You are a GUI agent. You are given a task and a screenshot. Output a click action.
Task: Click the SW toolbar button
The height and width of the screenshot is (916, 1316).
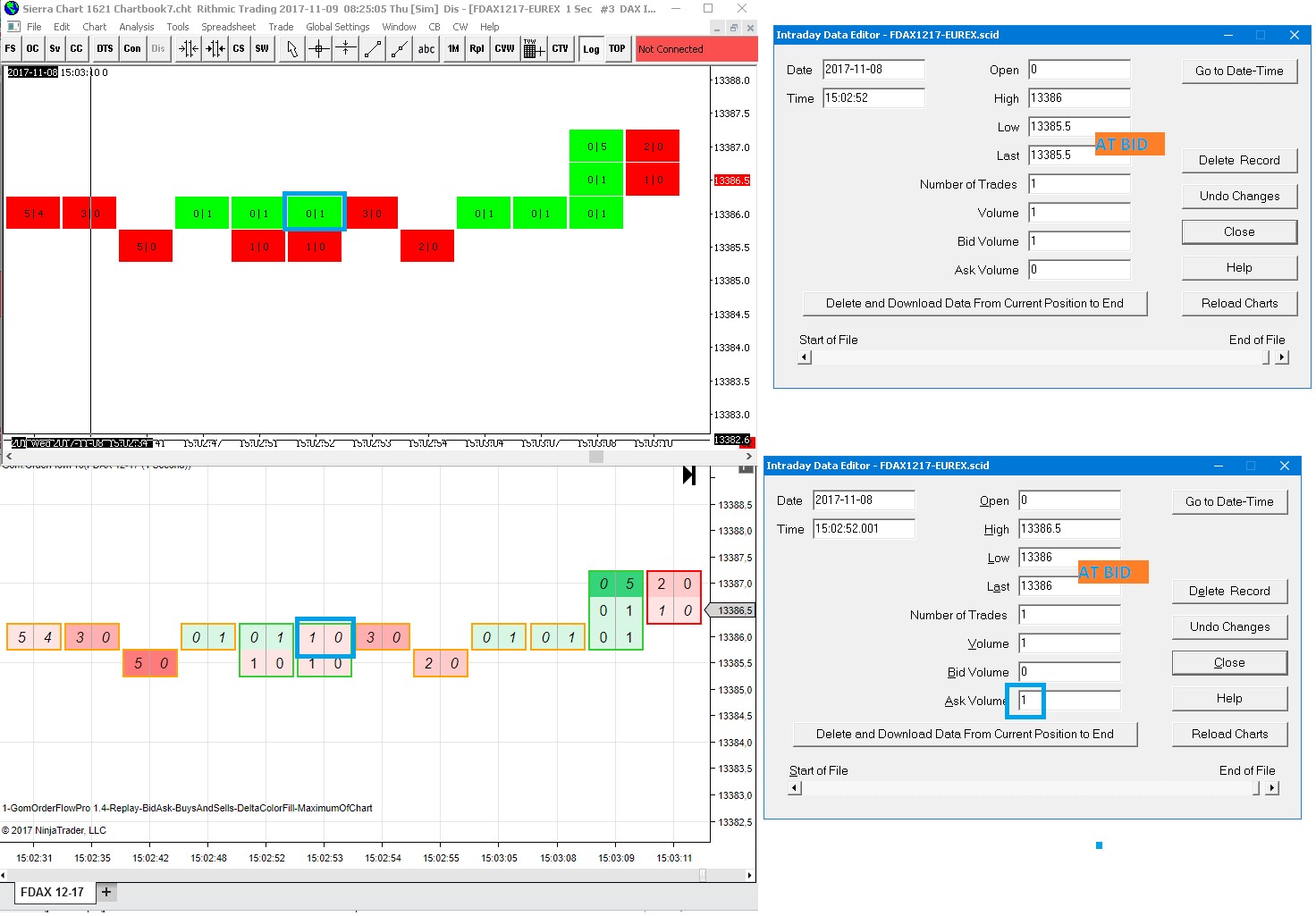pos(262,49)
